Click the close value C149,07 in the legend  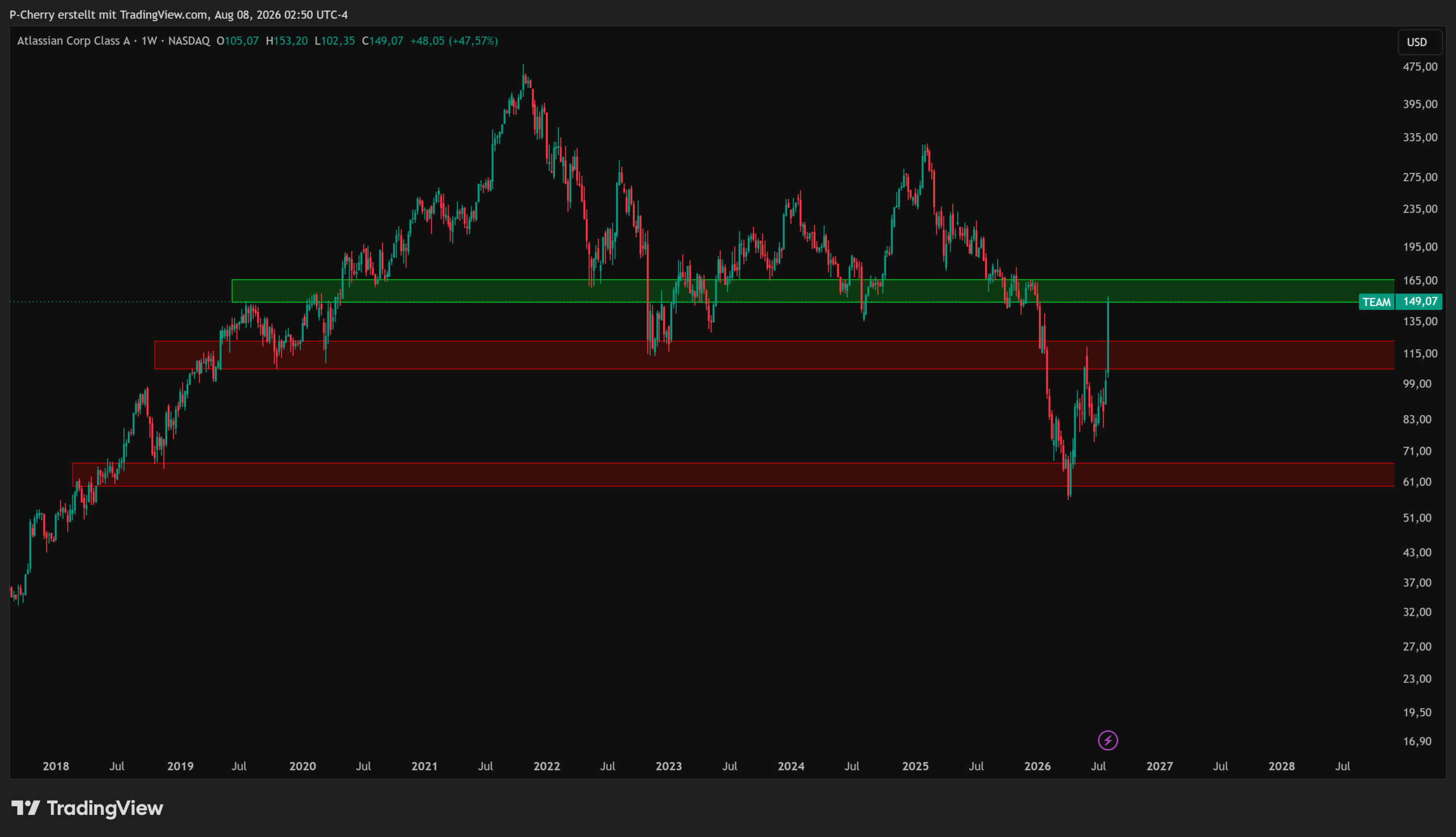tap(382, 41)
